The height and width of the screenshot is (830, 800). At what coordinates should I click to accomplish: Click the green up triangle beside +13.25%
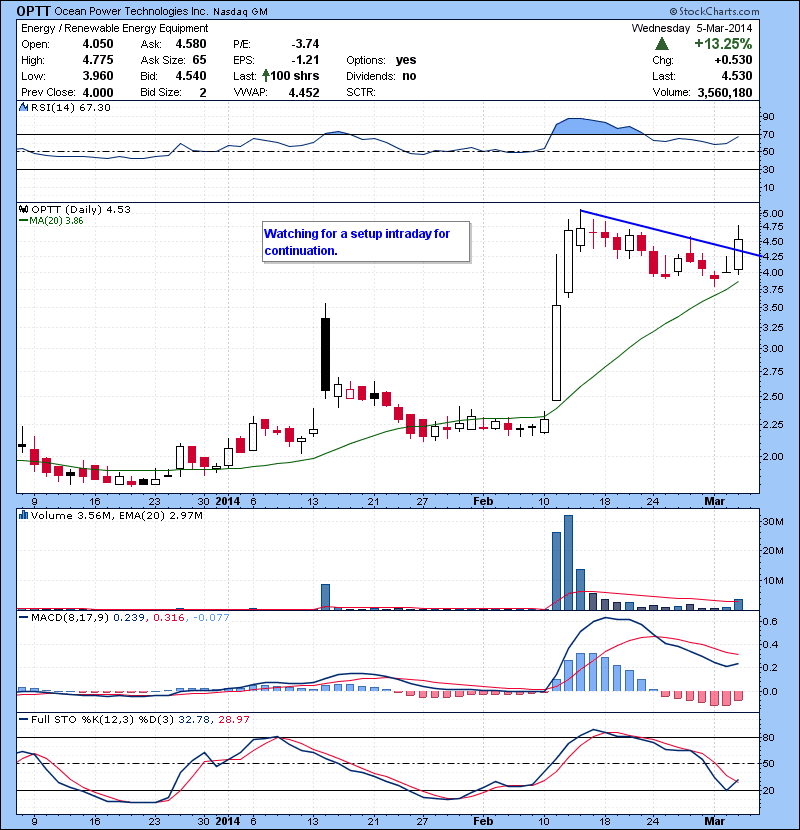pyautogui.click(x=661, y=43)
